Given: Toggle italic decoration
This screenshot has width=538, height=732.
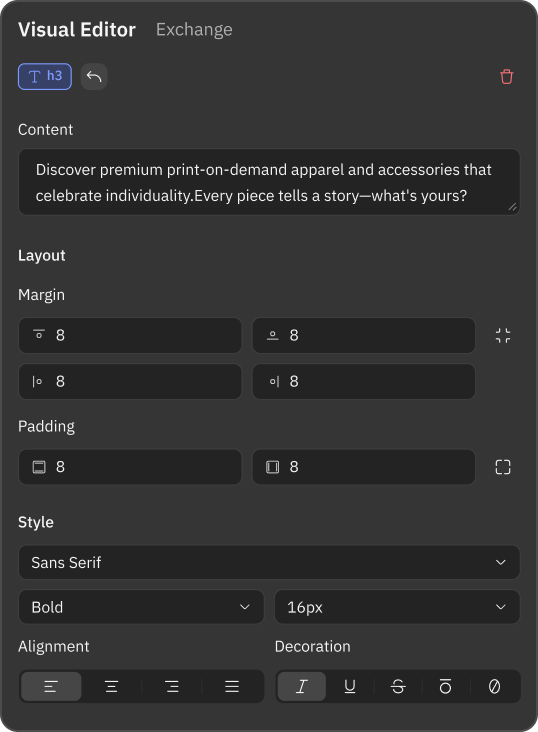Looking at the screenshot, I should point(302,686).
